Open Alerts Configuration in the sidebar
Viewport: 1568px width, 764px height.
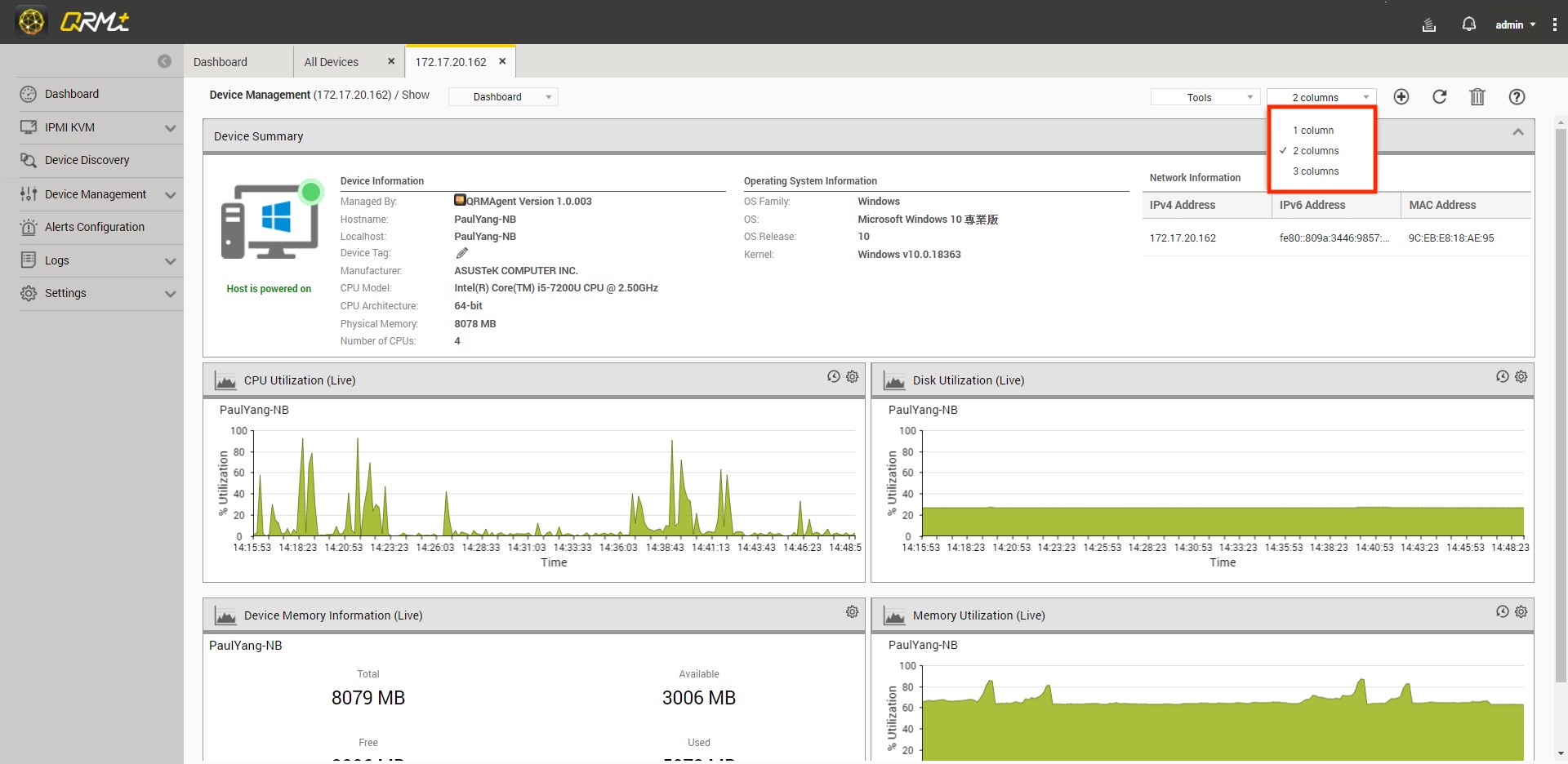tap(95, 227)
